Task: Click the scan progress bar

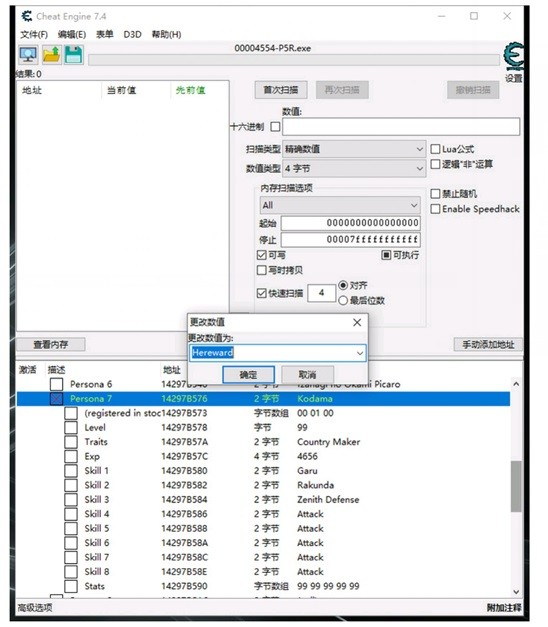Action: tap(294, 60)
